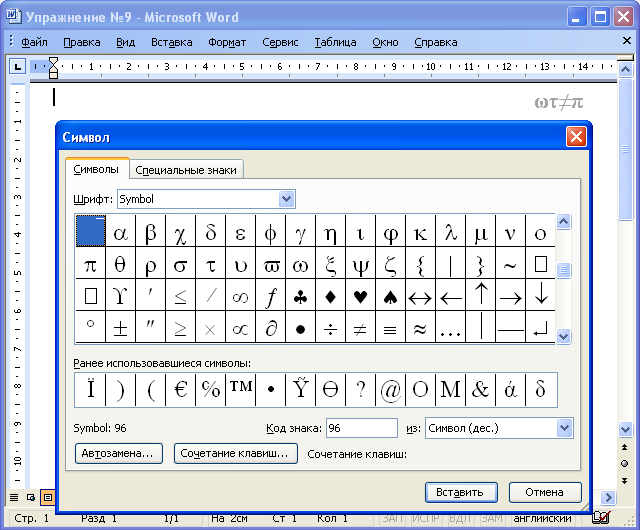This screenshot has height=530, width=640.
Task: Select the beta symbol in the grid
Action: pyautogui.click(x=151, y=231)
